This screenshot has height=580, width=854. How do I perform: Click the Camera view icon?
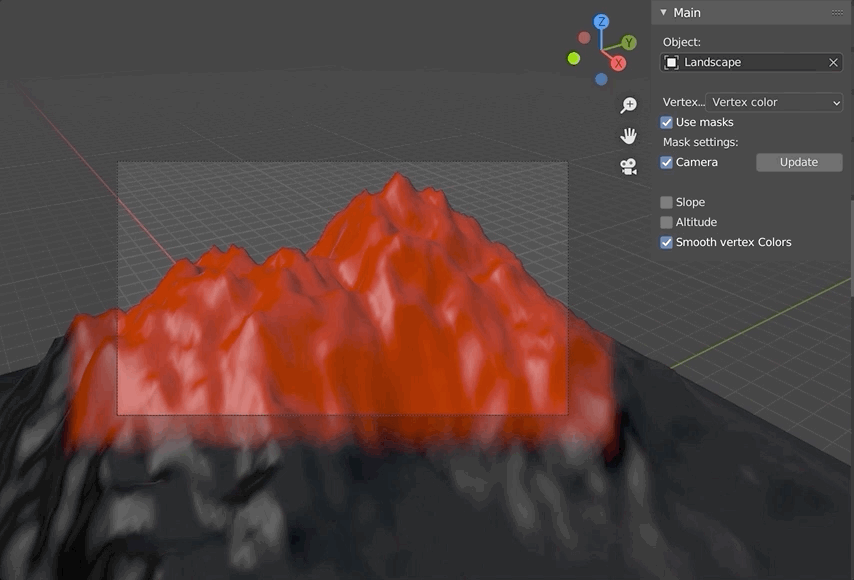point(629,166)
